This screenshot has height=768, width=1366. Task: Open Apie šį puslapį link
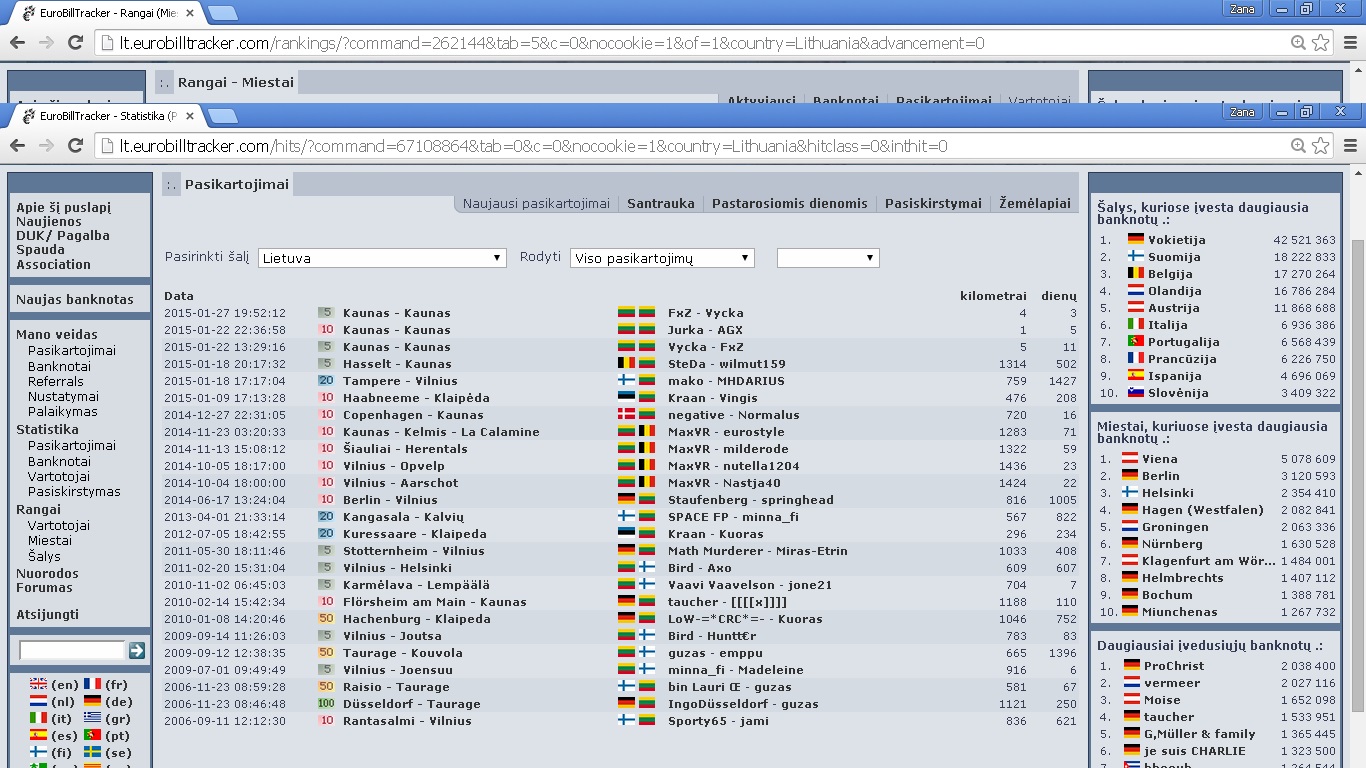[63, 208]
